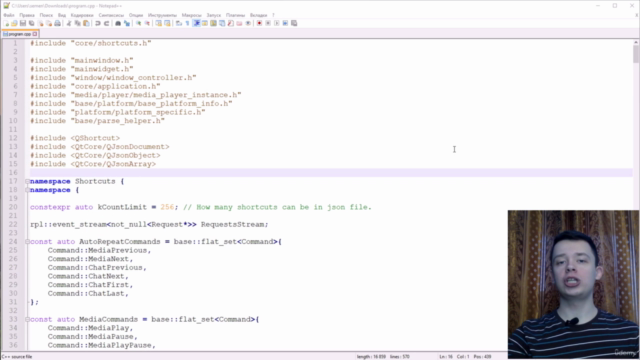Image resolution: width=640 pixels, height=360 pixels.
Task: Toggle word wrap in the toolbar
Action: click(179, 23)
